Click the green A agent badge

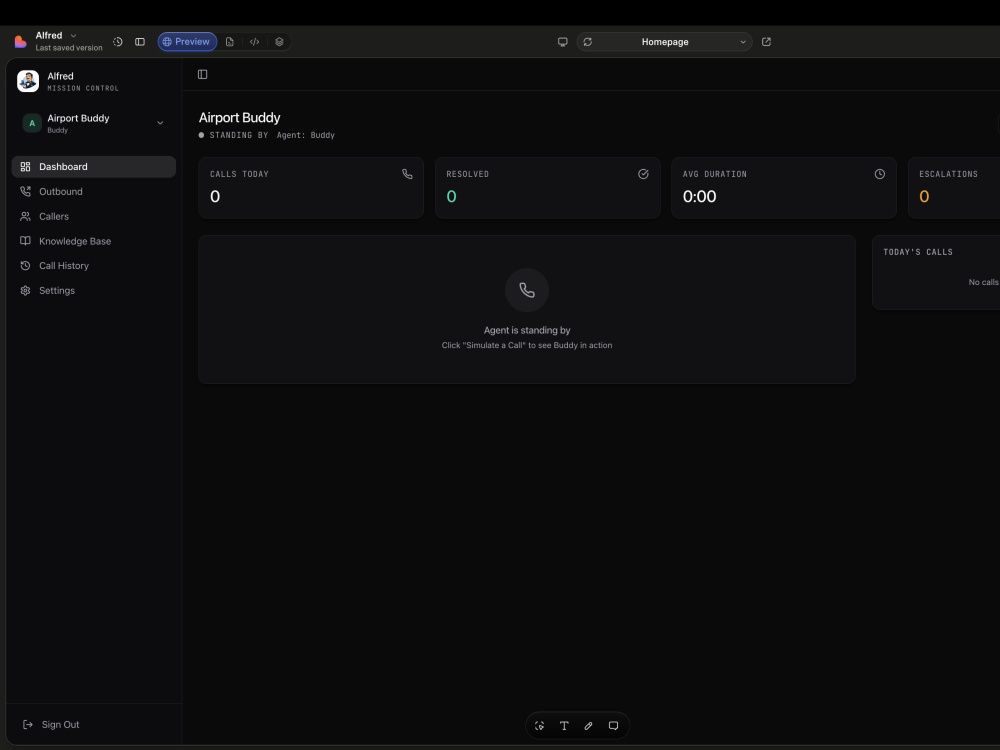(x=32, y=123)
